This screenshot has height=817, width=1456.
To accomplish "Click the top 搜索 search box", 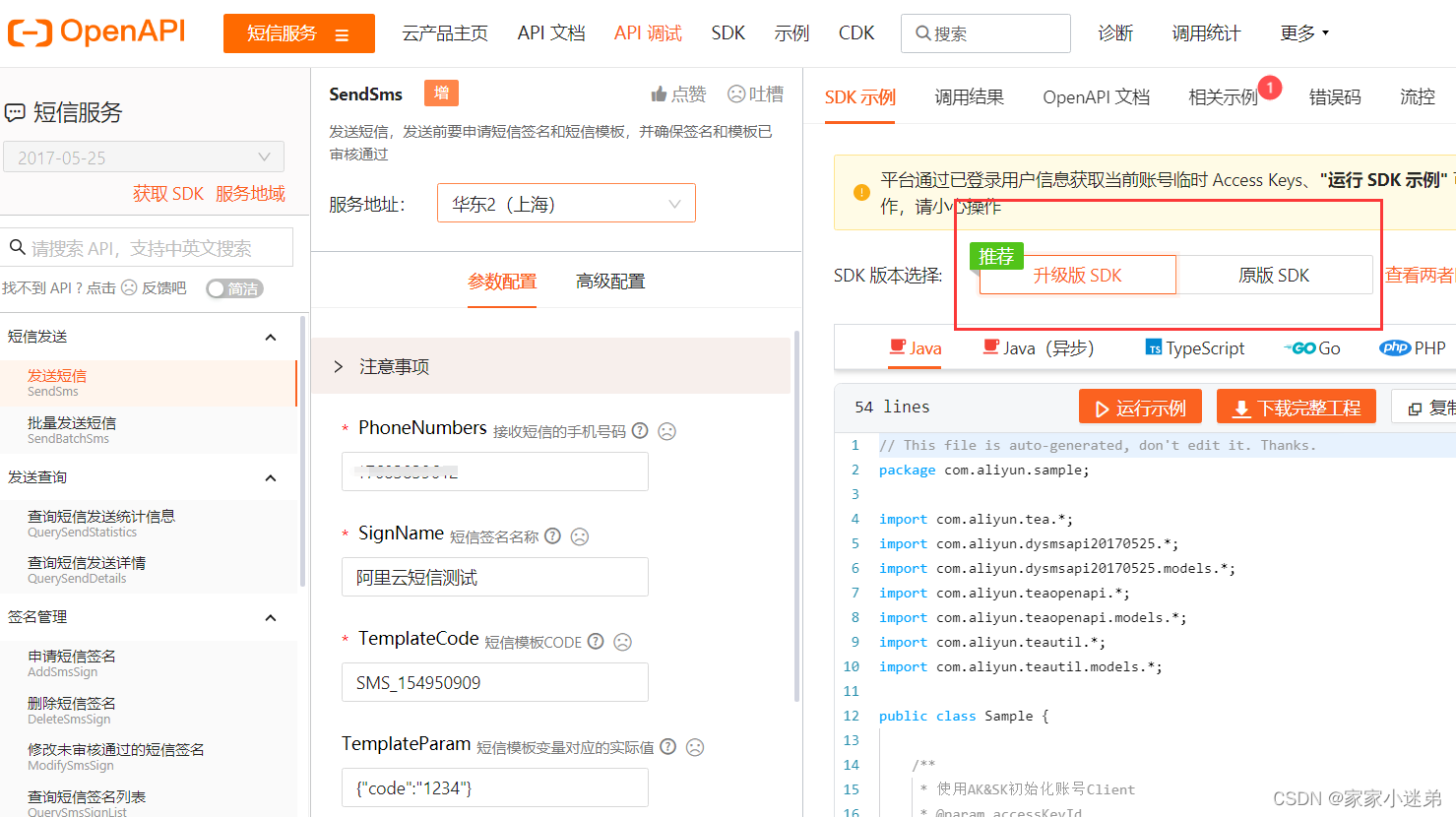I will tap(985, 33).
